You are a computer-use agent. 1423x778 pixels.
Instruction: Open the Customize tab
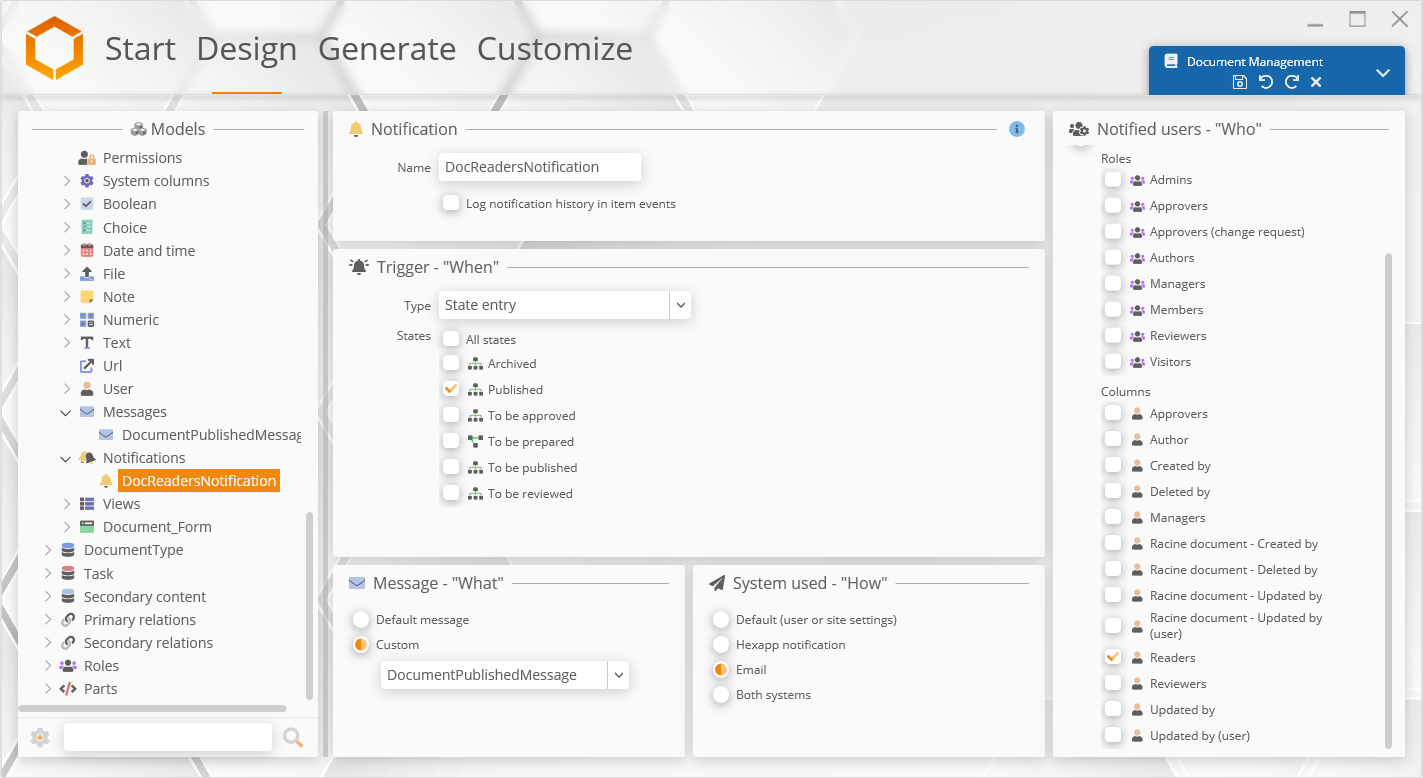554,48
